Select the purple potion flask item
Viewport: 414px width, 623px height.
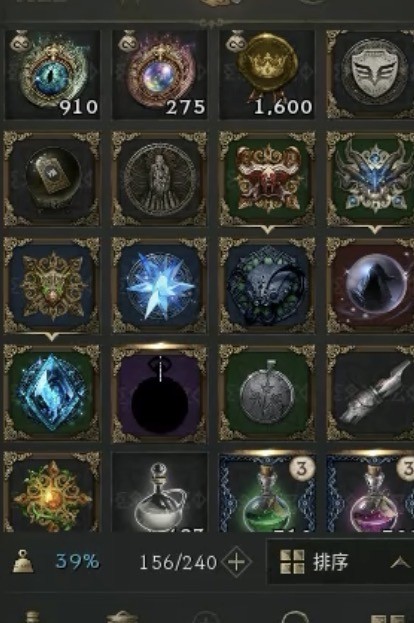coord(370,493)
